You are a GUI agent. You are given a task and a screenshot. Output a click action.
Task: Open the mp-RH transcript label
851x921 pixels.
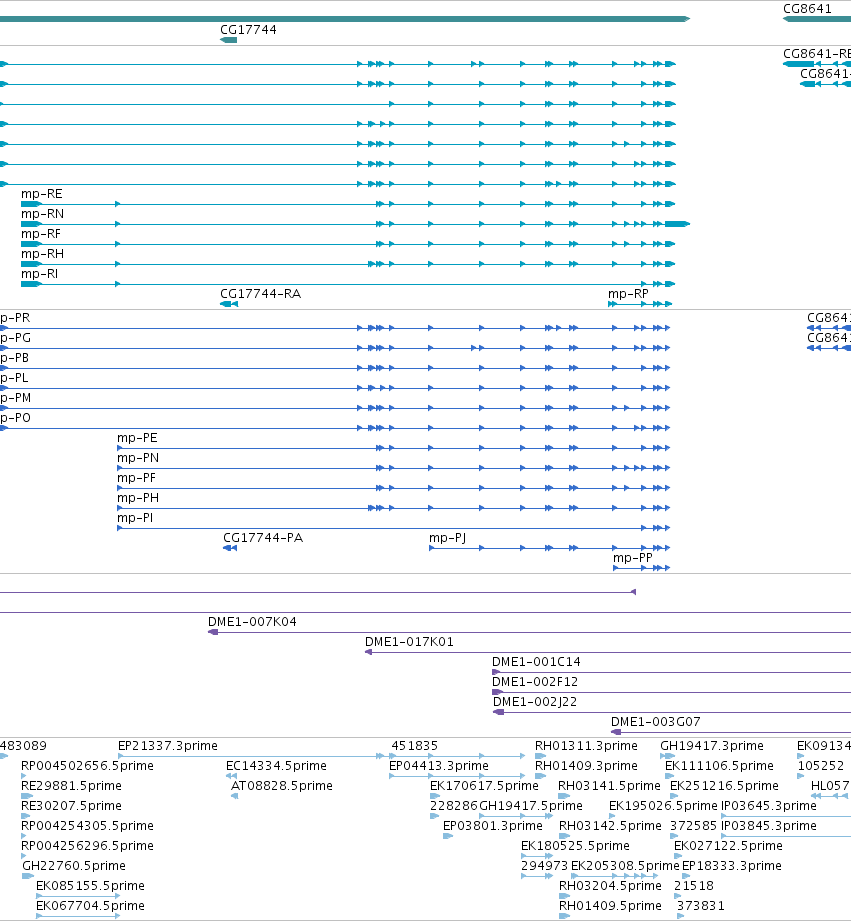pos(42,254)
